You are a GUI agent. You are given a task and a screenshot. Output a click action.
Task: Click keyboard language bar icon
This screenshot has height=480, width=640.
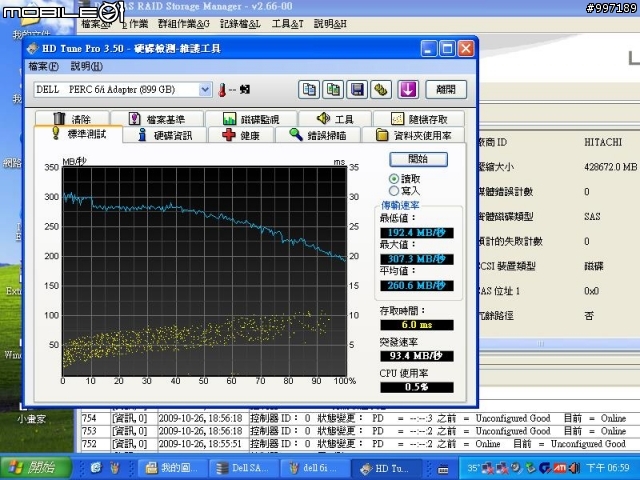coord(443,469)
